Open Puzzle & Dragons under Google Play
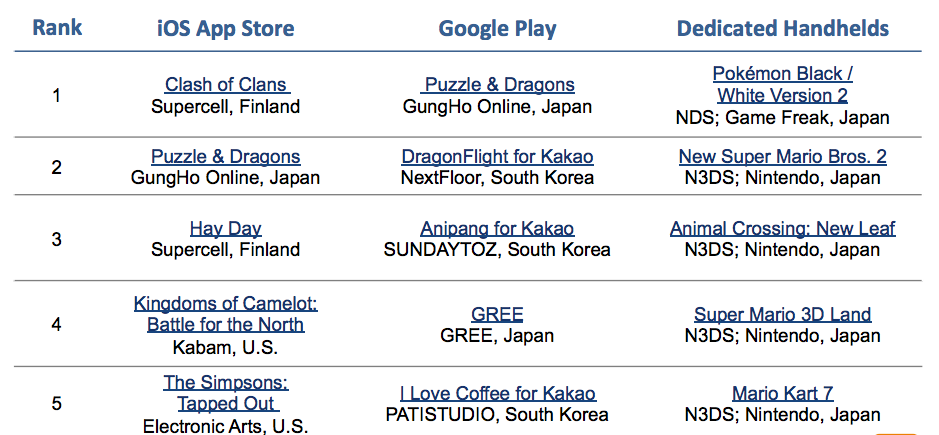The height and width of the screenshot is (435, 939). [498, 84]
